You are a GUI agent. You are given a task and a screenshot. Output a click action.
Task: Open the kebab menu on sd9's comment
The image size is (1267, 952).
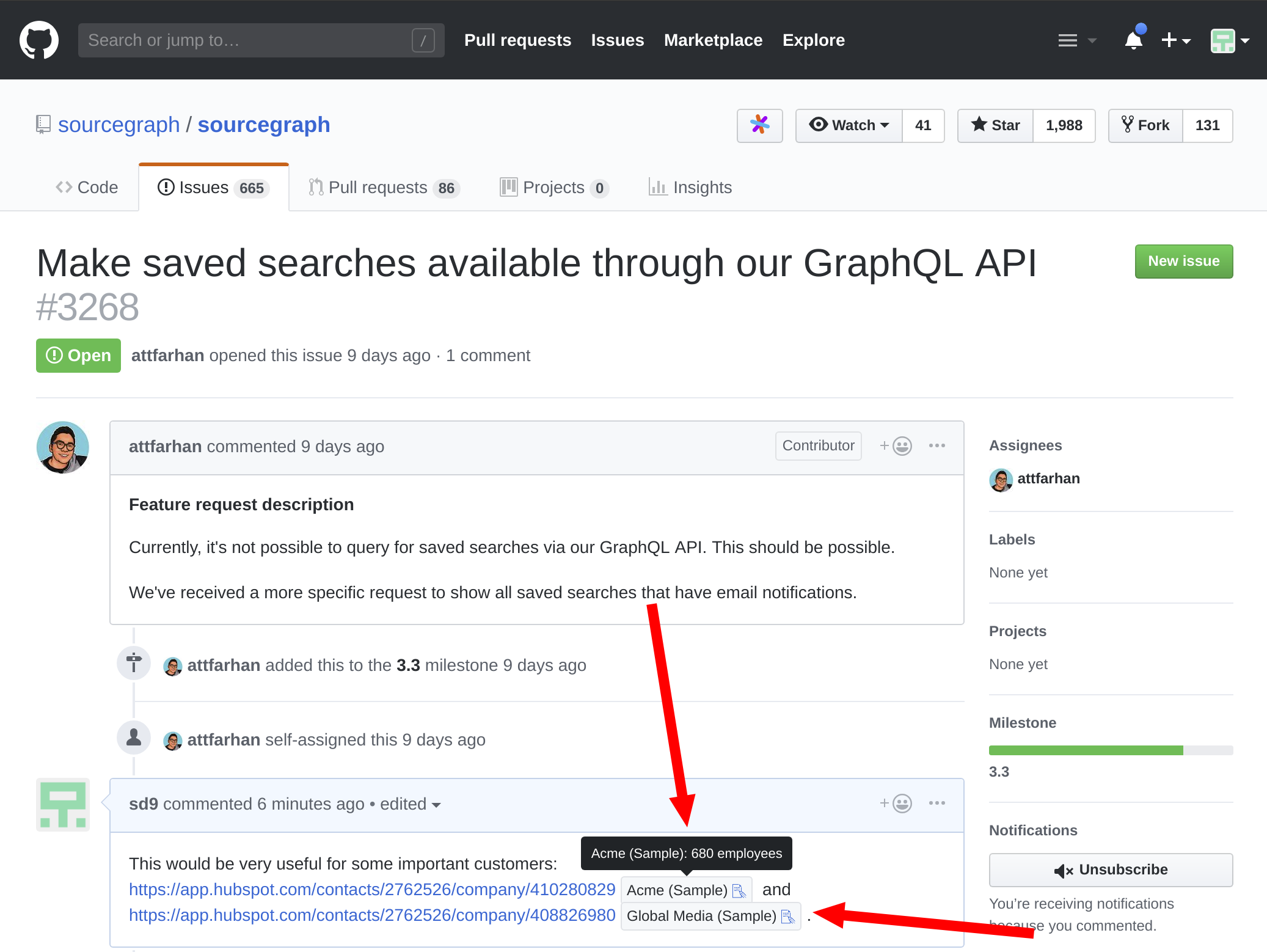(937, 804)
